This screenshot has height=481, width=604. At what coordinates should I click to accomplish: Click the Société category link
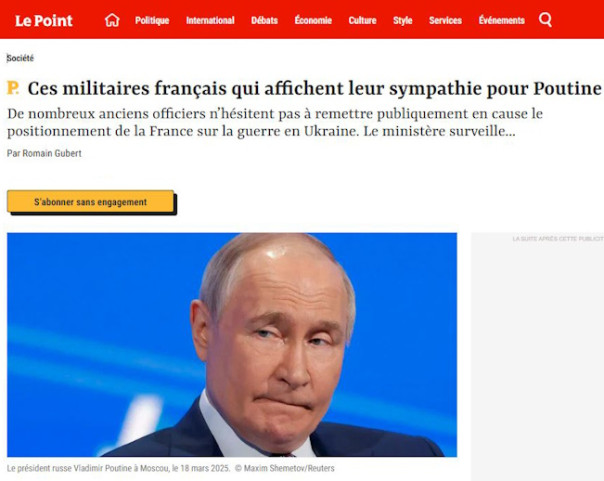click(x=20, y=58)
